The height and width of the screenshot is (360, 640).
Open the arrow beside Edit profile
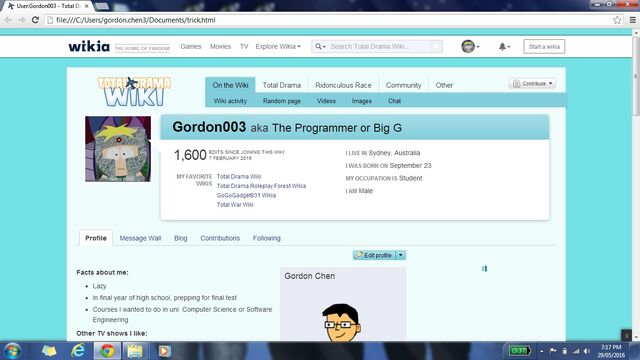tap(401, 255)
